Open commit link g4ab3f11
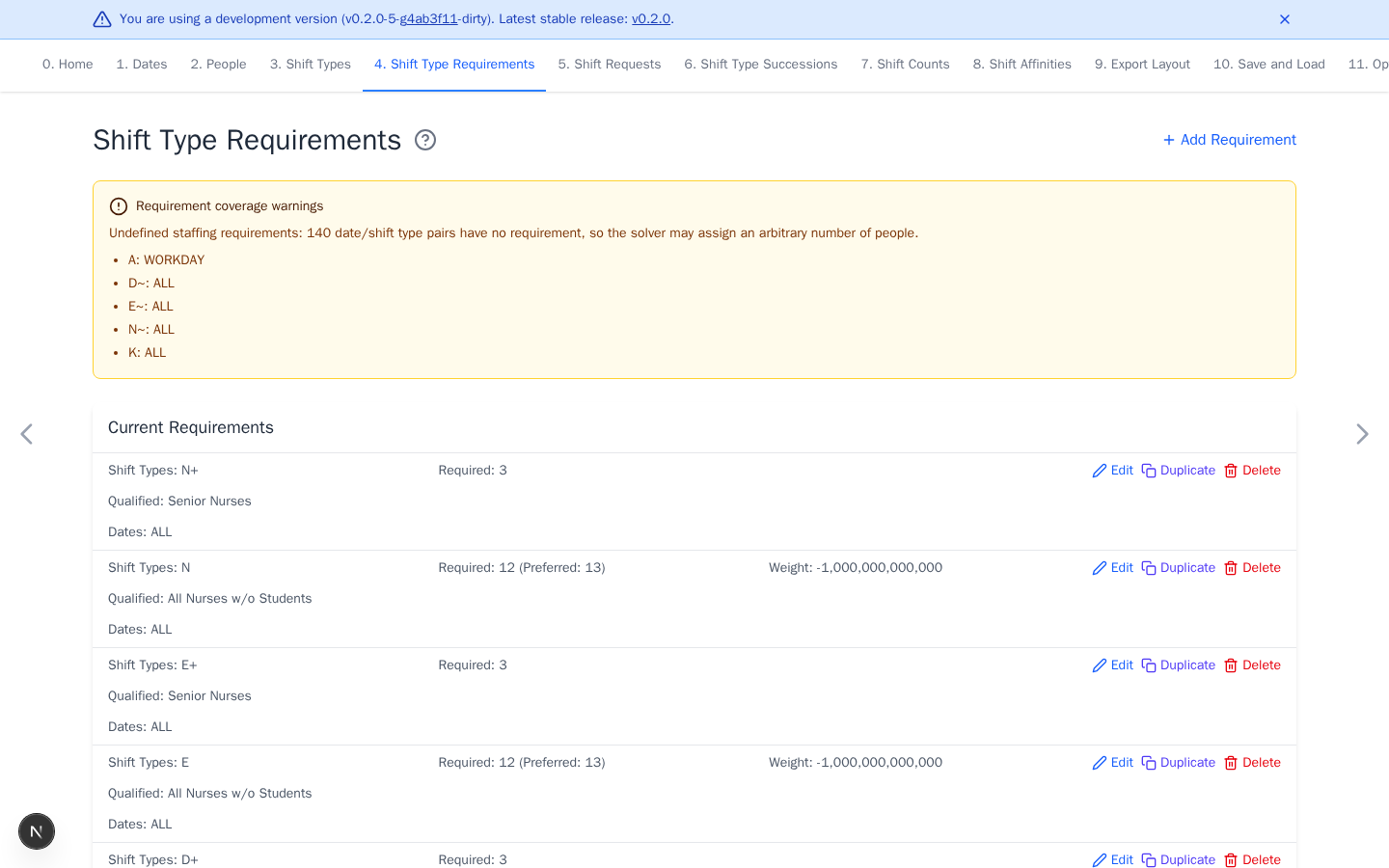The width and height of the screenshot is (1389, 868). (429, 19)
